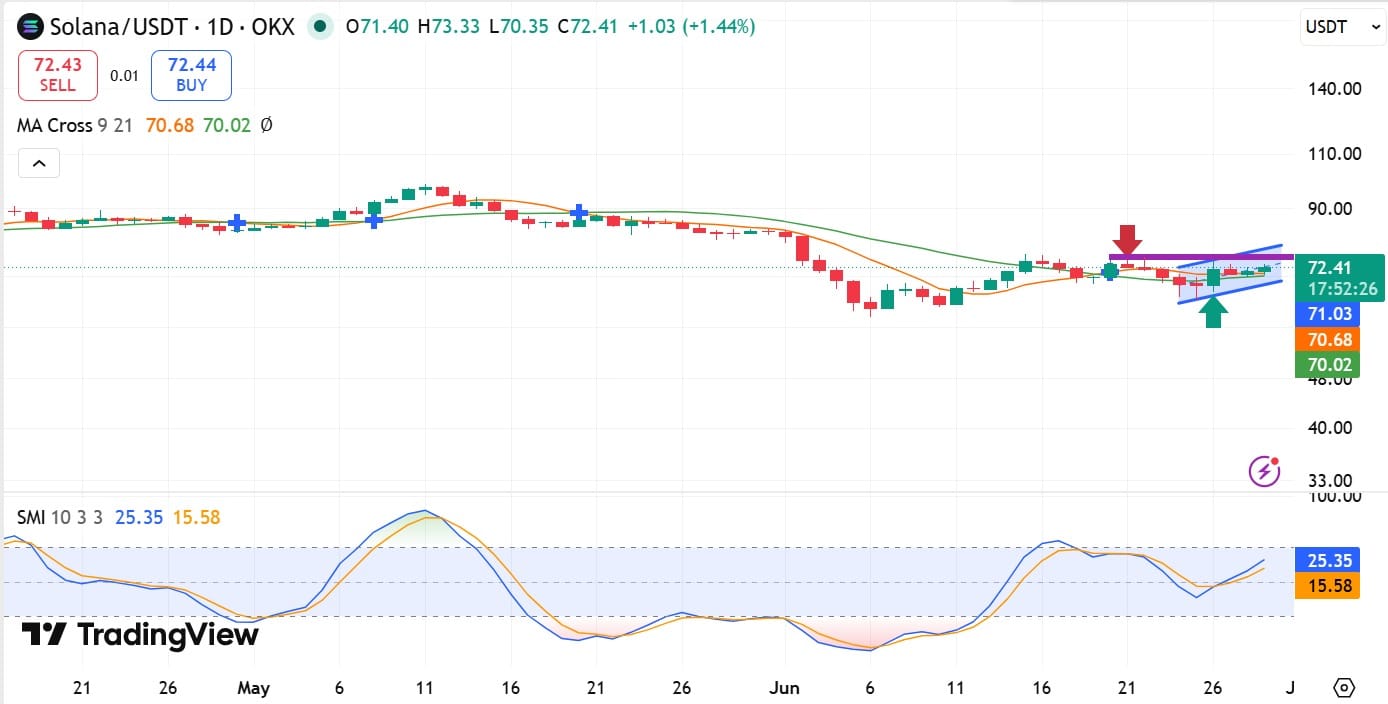Click the purple horizontal resistance line
Screen dimensions: 1388x704
point(1201,258)
